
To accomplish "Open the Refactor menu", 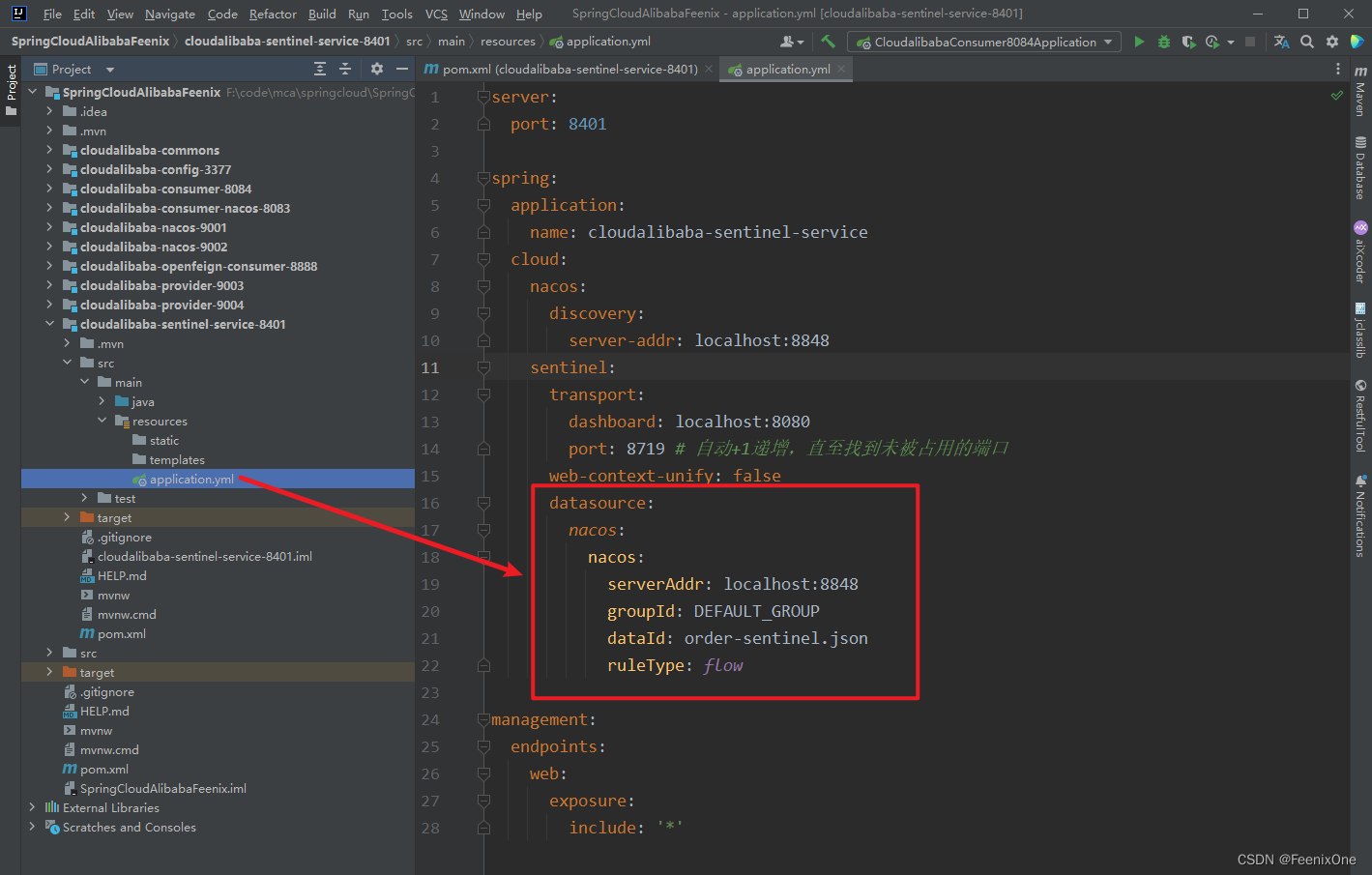I will point(273,14).
